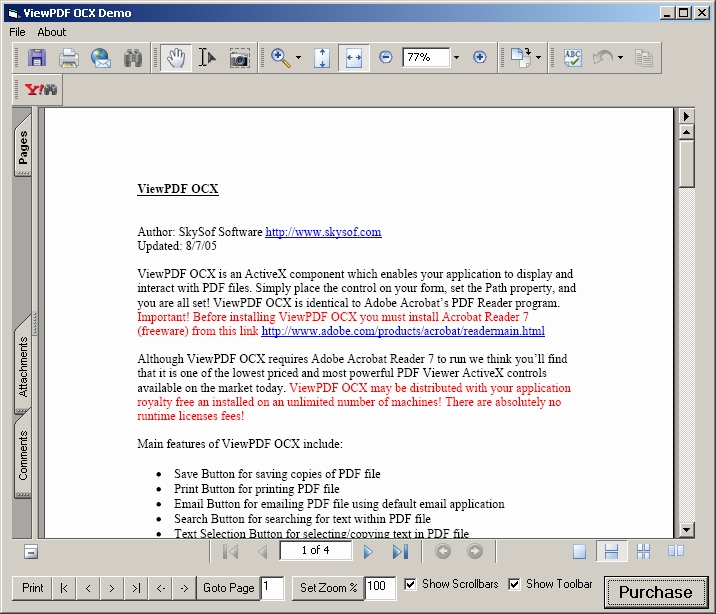Click the -> forward view bottom button

click(184, 588)
